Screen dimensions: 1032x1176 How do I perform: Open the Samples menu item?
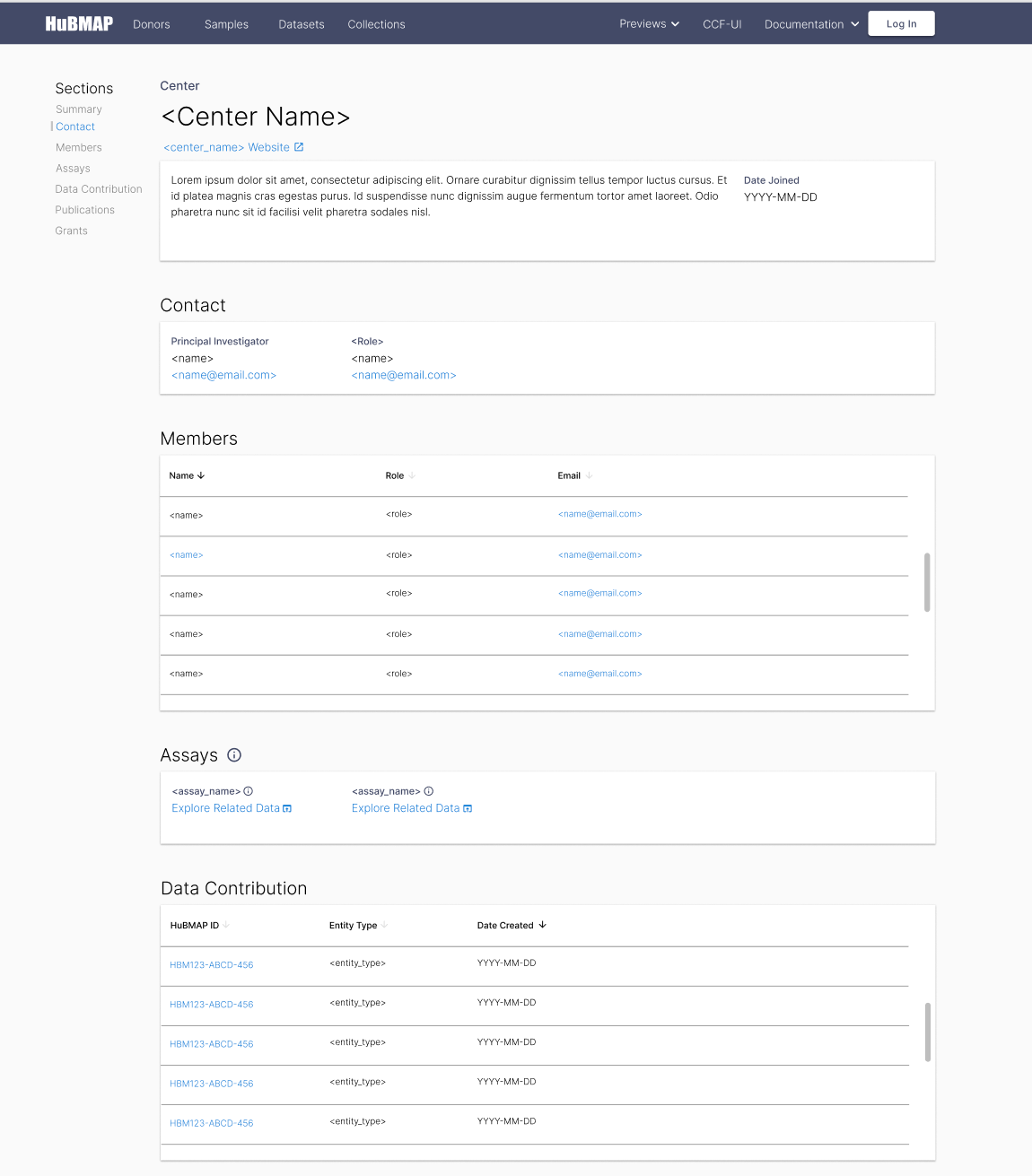pyautogui.click(x=226, y=24)
